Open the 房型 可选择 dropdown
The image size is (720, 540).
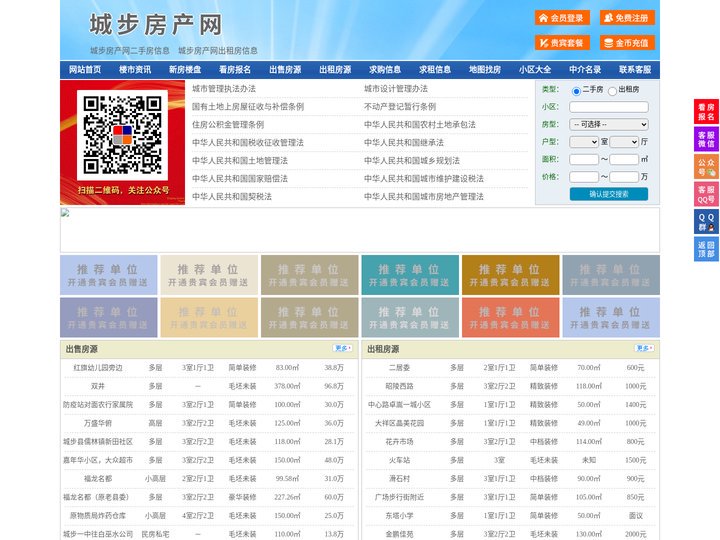click(x=609, y=124)
